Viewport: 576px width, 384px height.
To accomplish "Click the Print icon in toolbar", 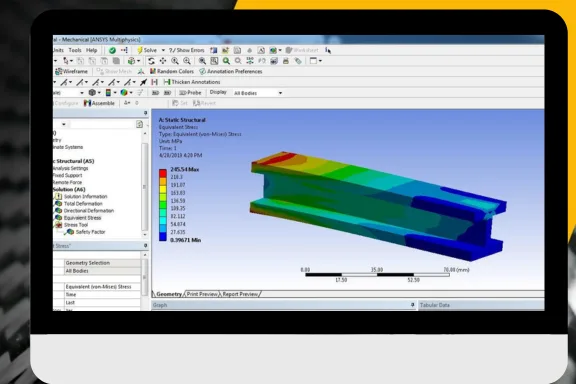I will click(286, 61).
